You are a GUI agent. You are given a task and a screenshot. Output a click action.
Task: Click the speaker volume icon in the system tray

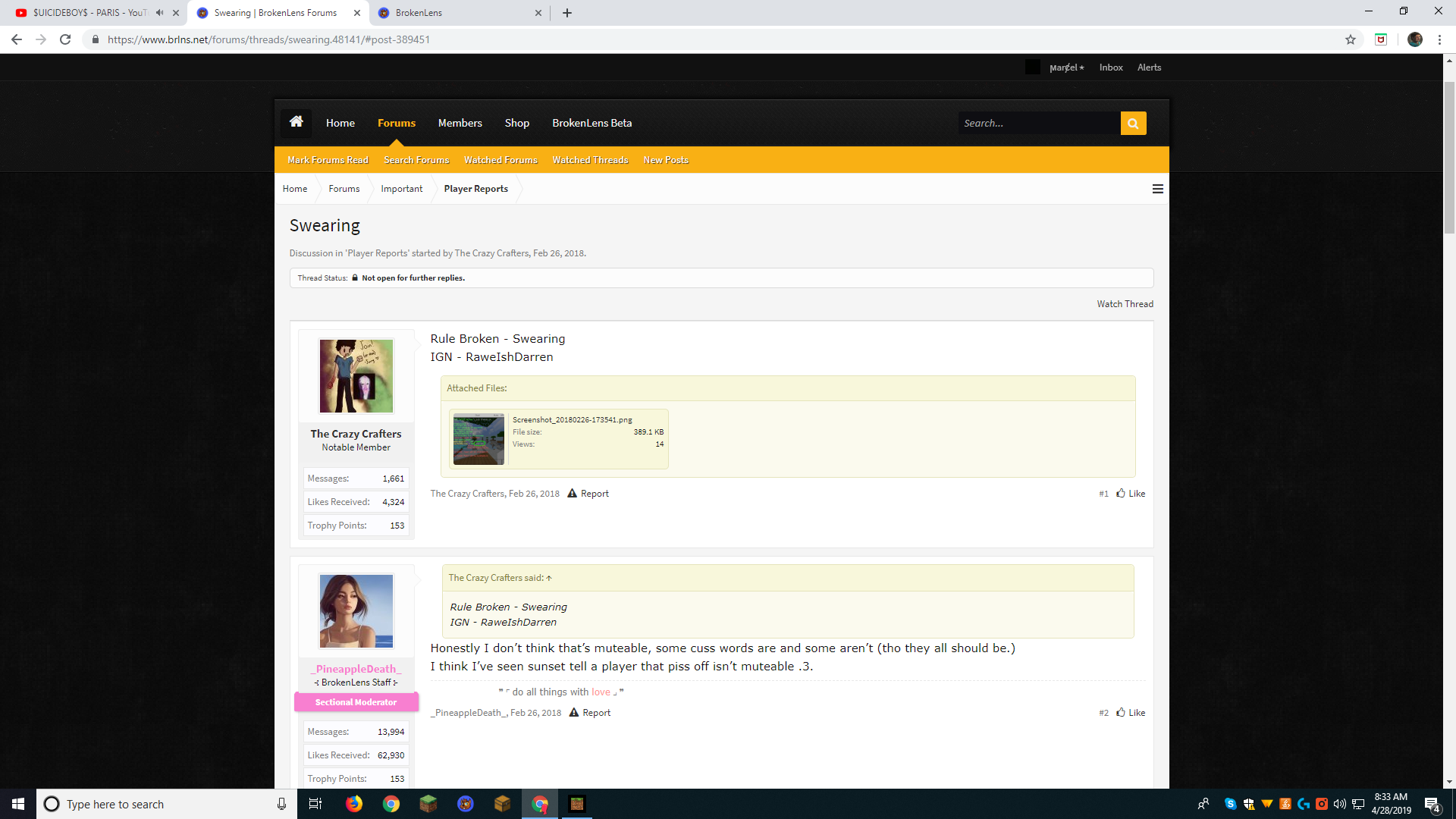point(1340,804)
